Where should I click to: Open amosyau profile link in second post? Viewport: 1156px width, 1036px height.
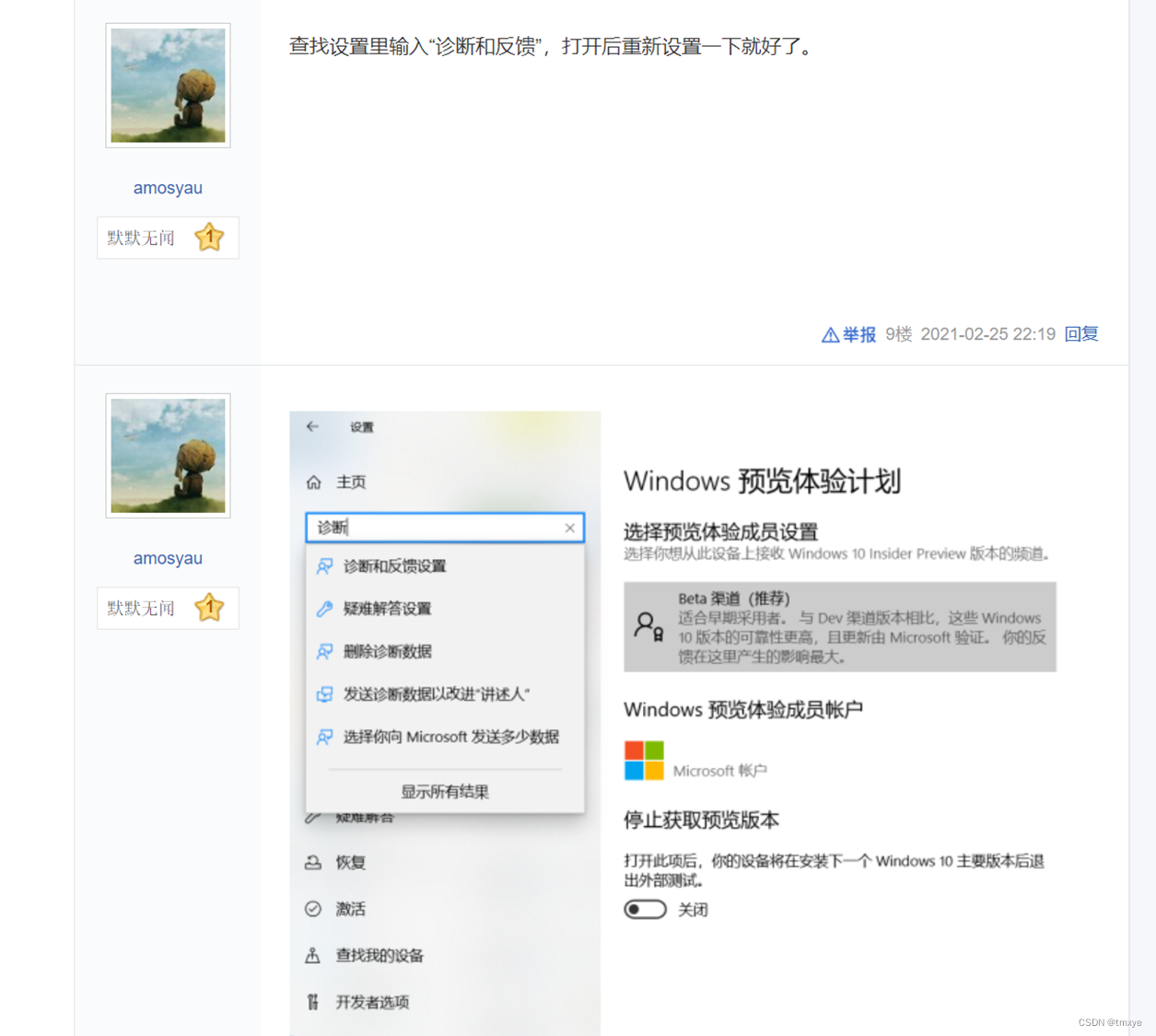[x=168, y=558]
